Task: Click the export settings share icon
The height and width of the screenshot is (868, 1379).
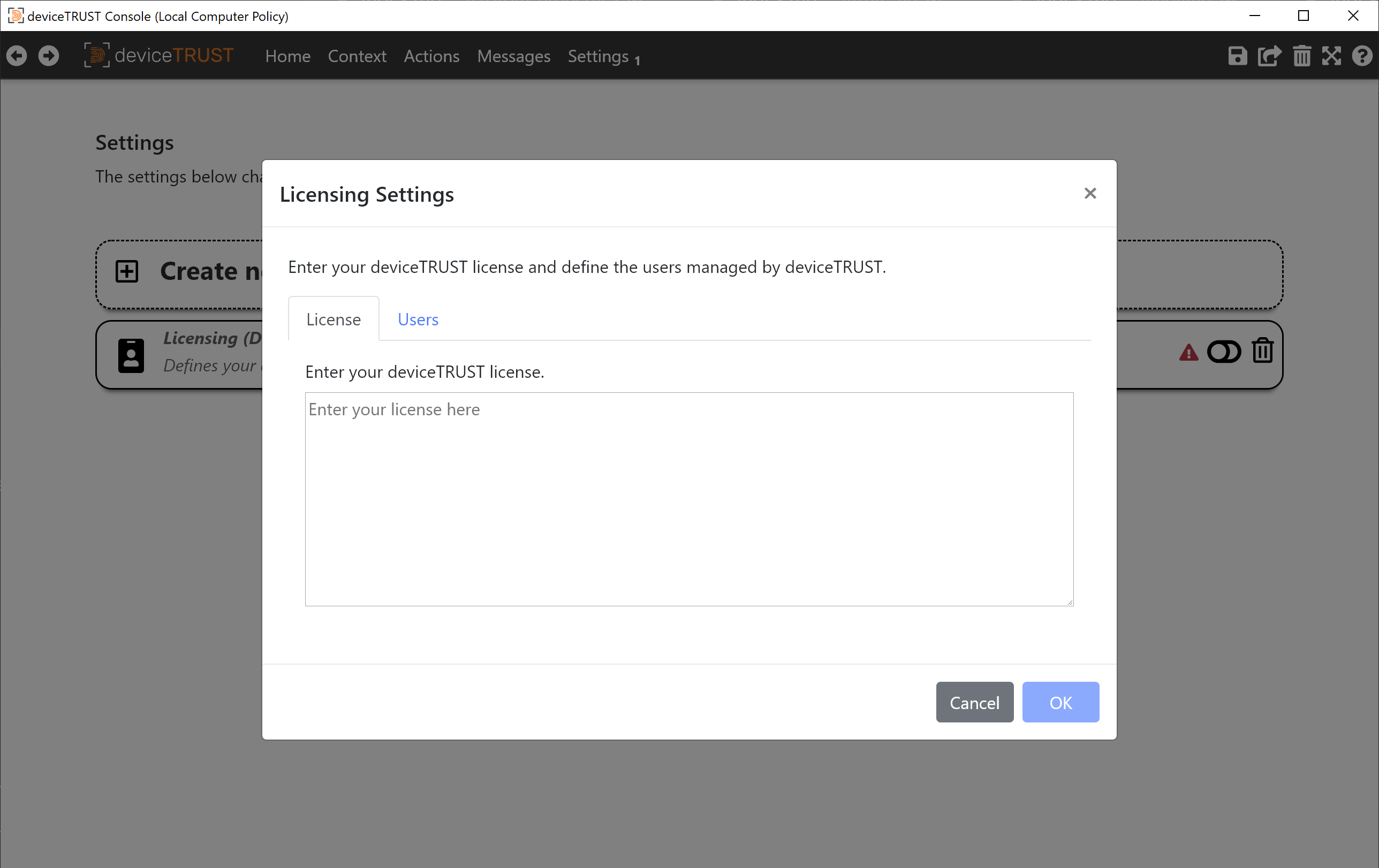Action: coord(1269,56)
